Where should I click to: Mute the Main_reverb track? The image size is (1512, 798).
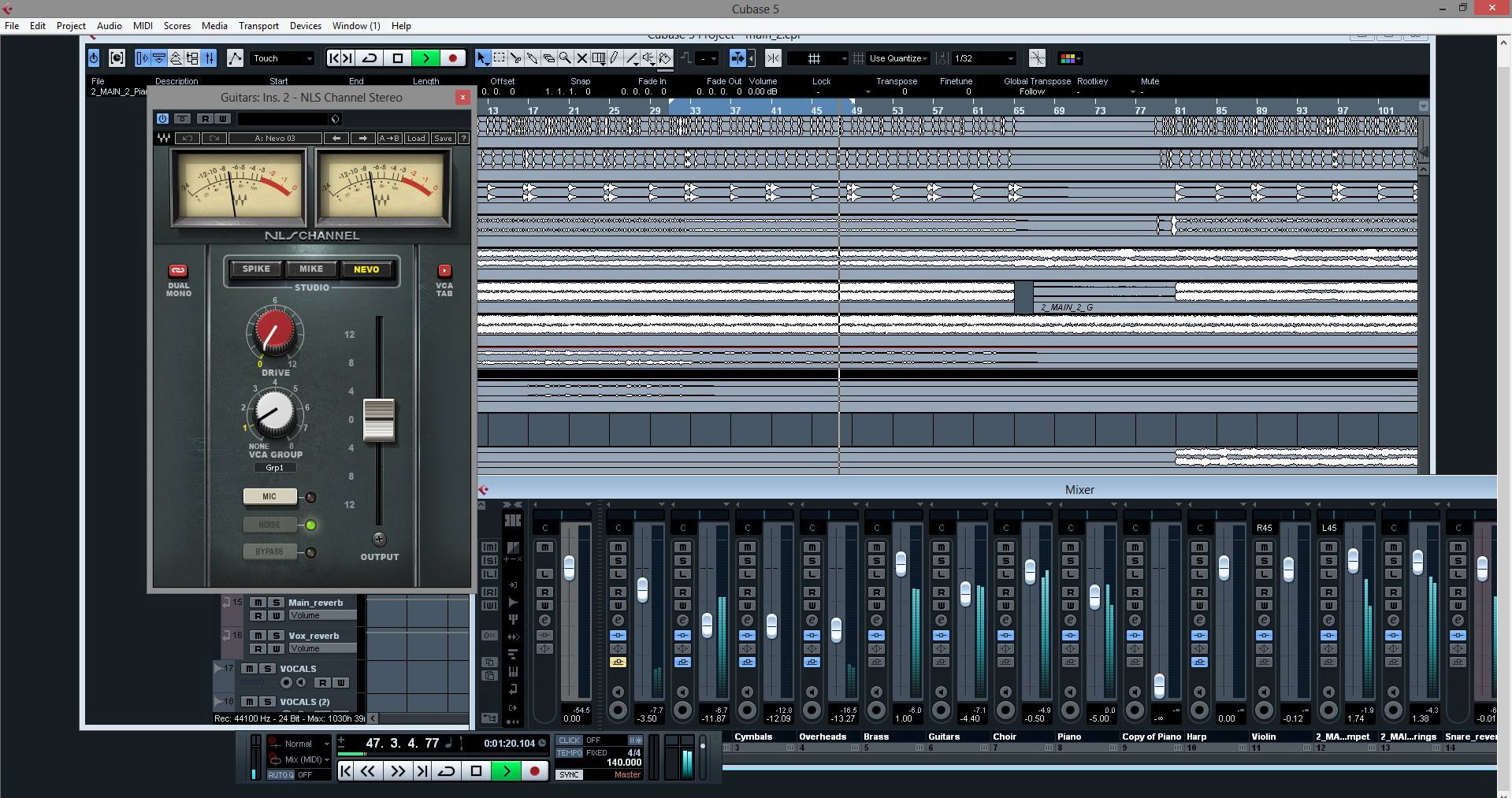pyautogui.click(x=258, y=603)
